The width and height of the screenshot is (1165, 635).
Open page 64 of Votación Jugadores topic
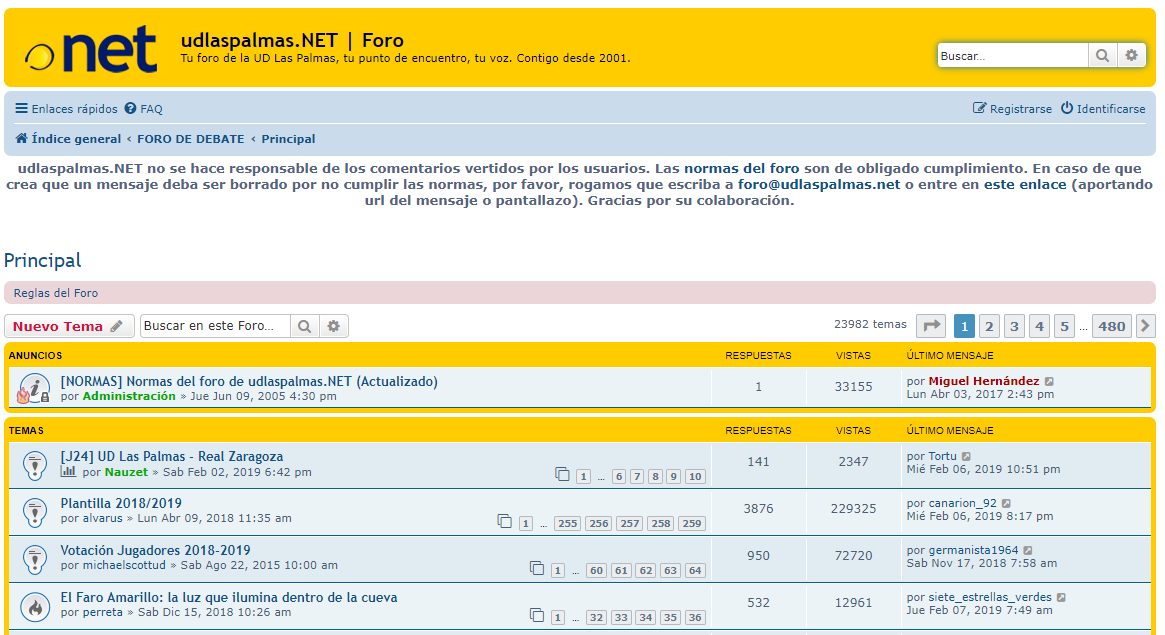695,570
